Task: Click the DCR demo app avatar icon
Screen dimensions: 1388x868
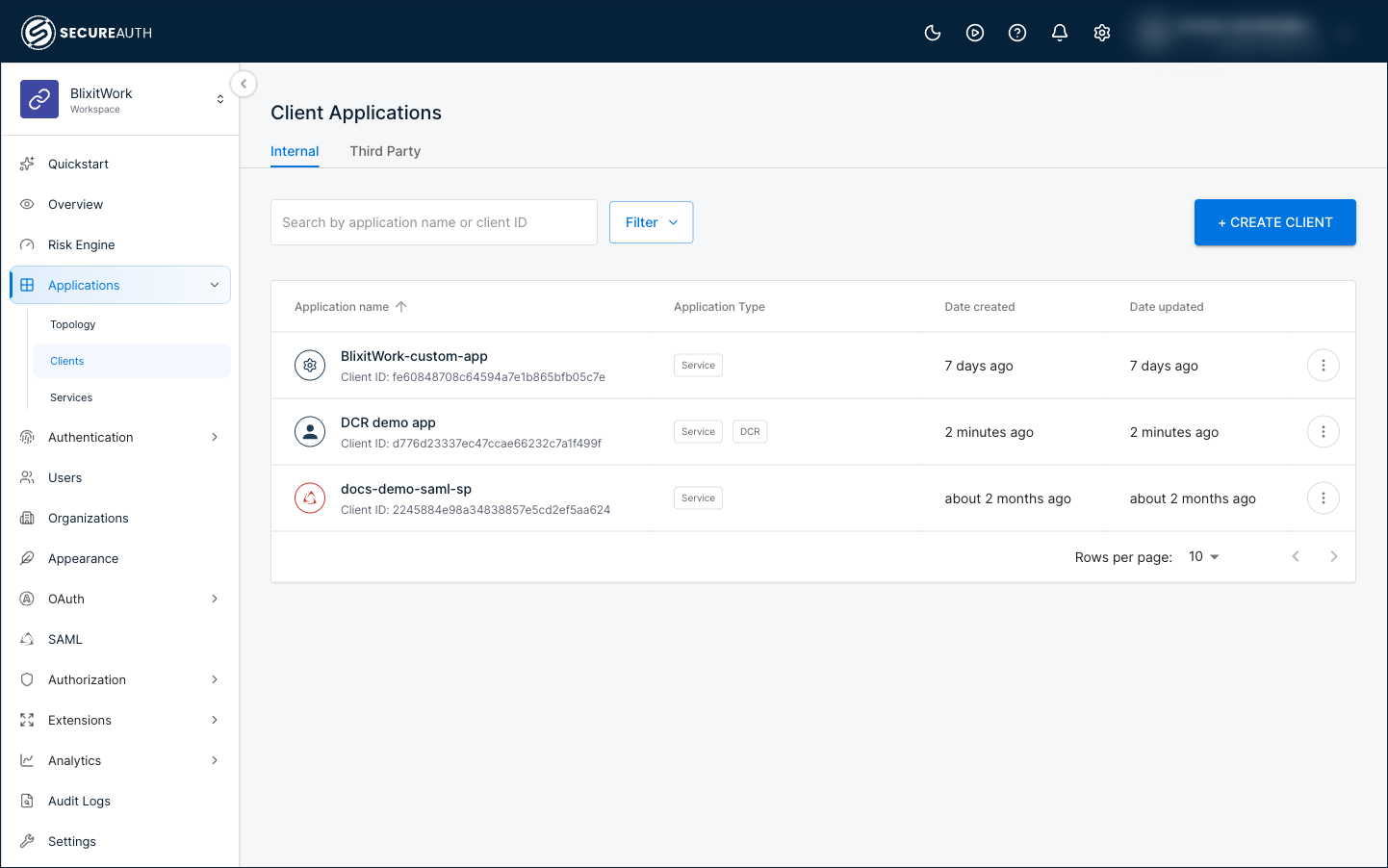Action: pyautogui.click(x=310, y=432)
